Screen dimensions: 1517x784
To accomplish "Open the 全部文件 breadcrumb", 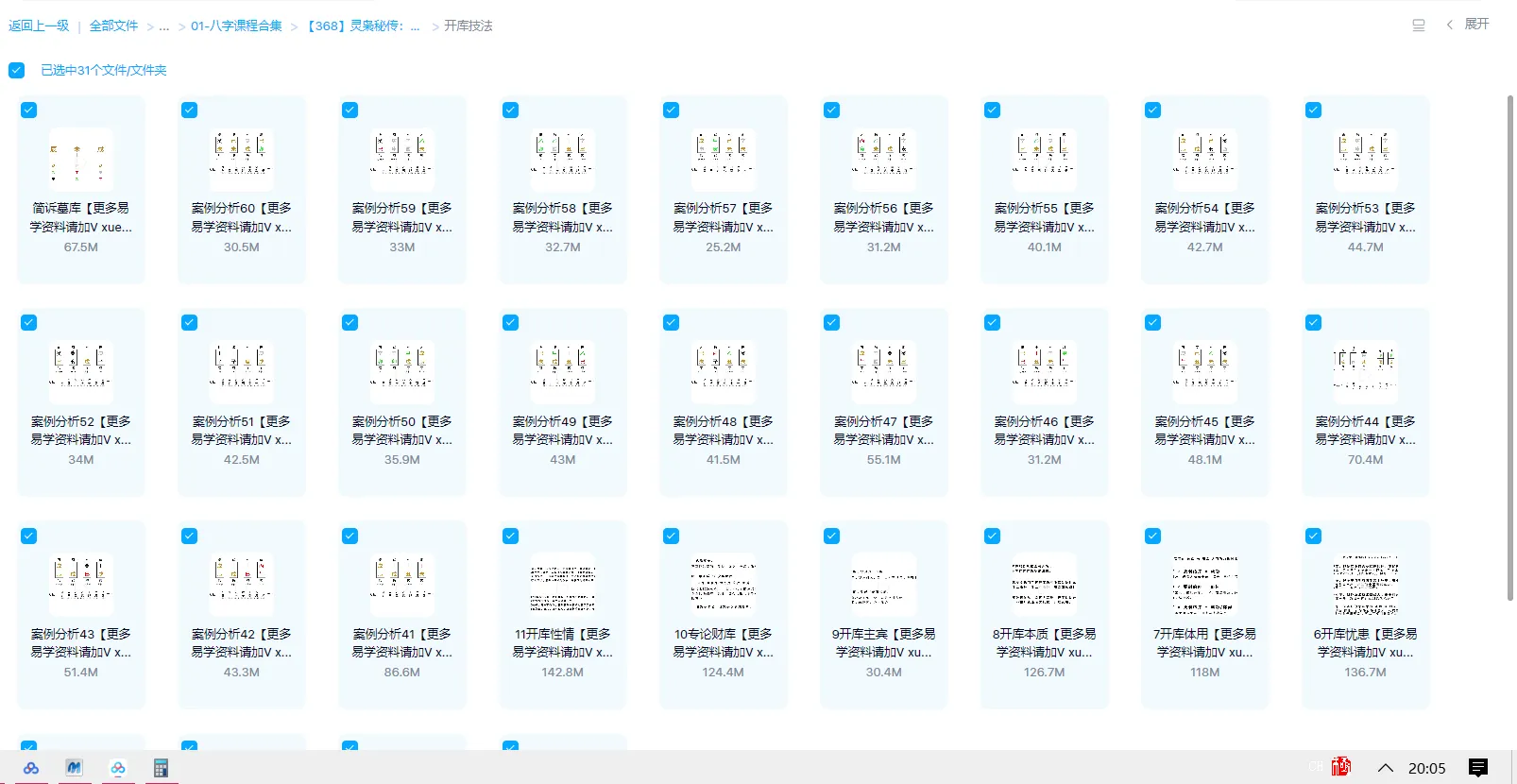I will click(x=113, y=26).
